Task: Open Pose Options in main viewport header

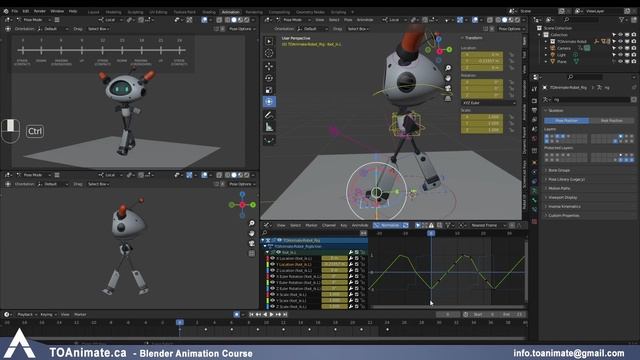Action: [x=512, y=29]
